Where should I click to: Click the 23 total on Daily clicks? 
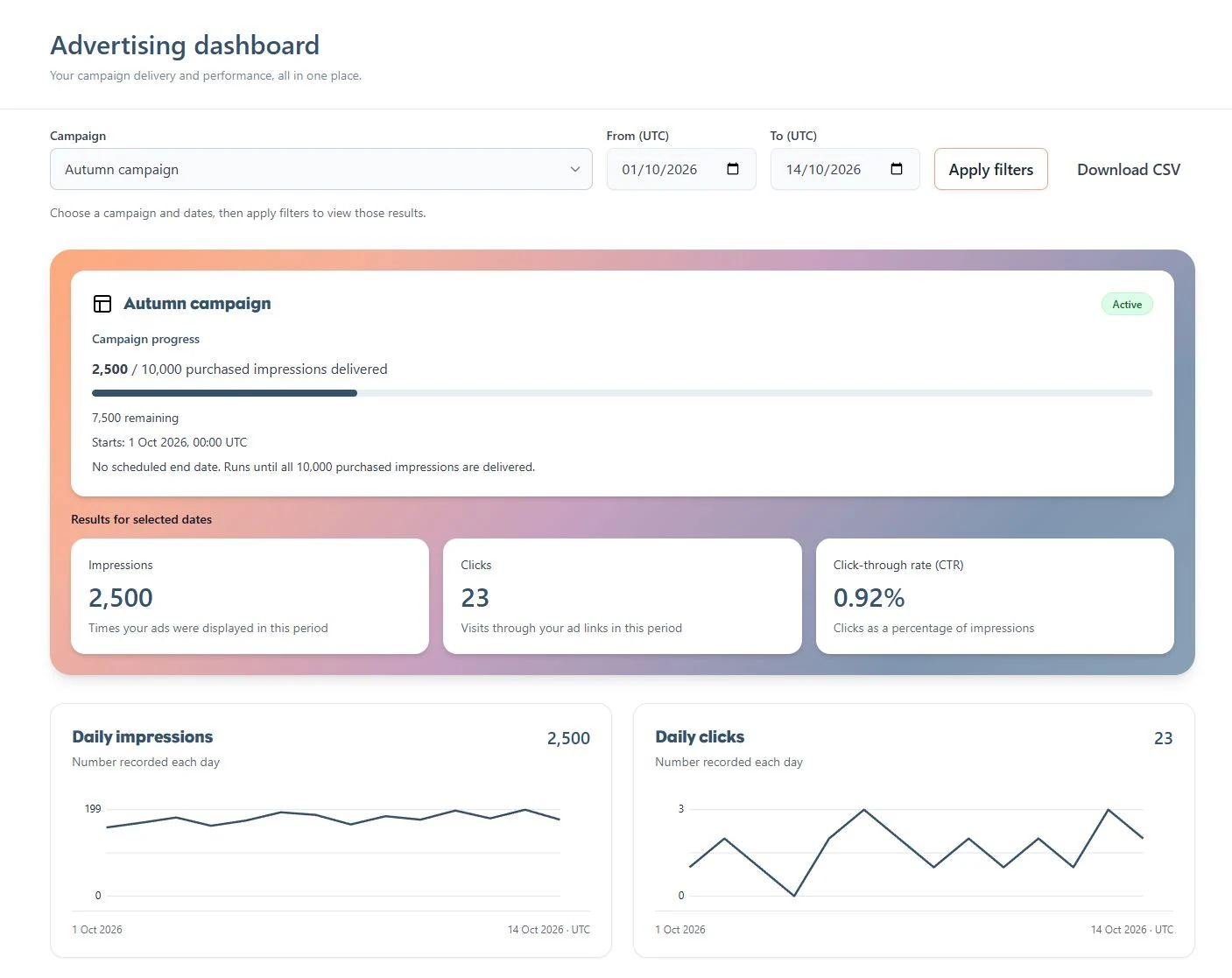point(1163,738)
